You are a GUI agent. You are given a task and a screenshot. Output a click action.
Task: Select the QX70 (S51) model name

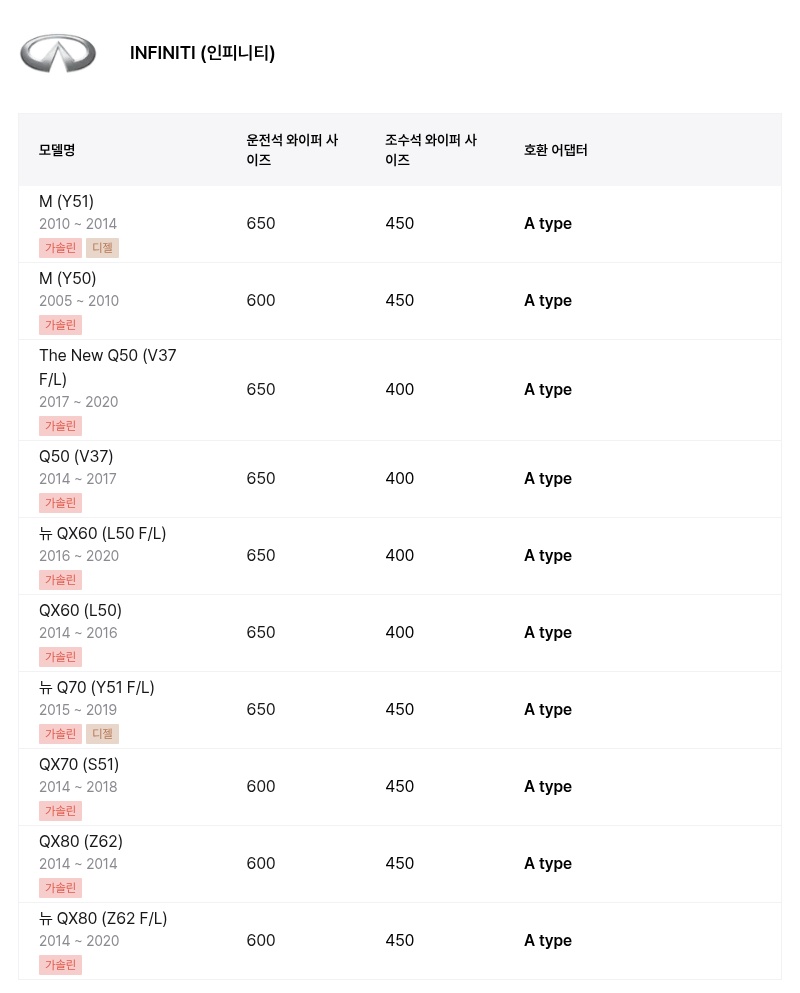point(79,764)
